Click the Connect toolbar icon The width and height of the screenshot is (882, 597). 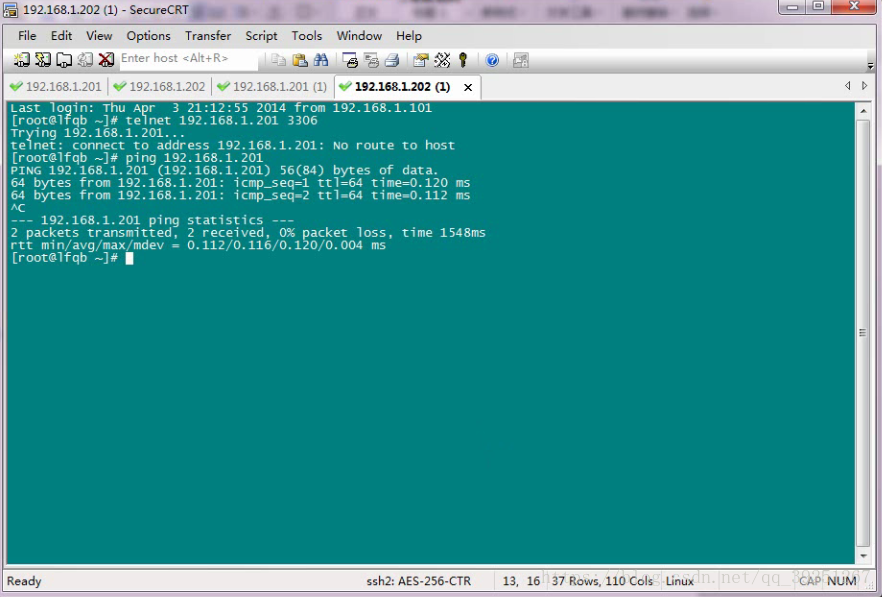point(21,60)
